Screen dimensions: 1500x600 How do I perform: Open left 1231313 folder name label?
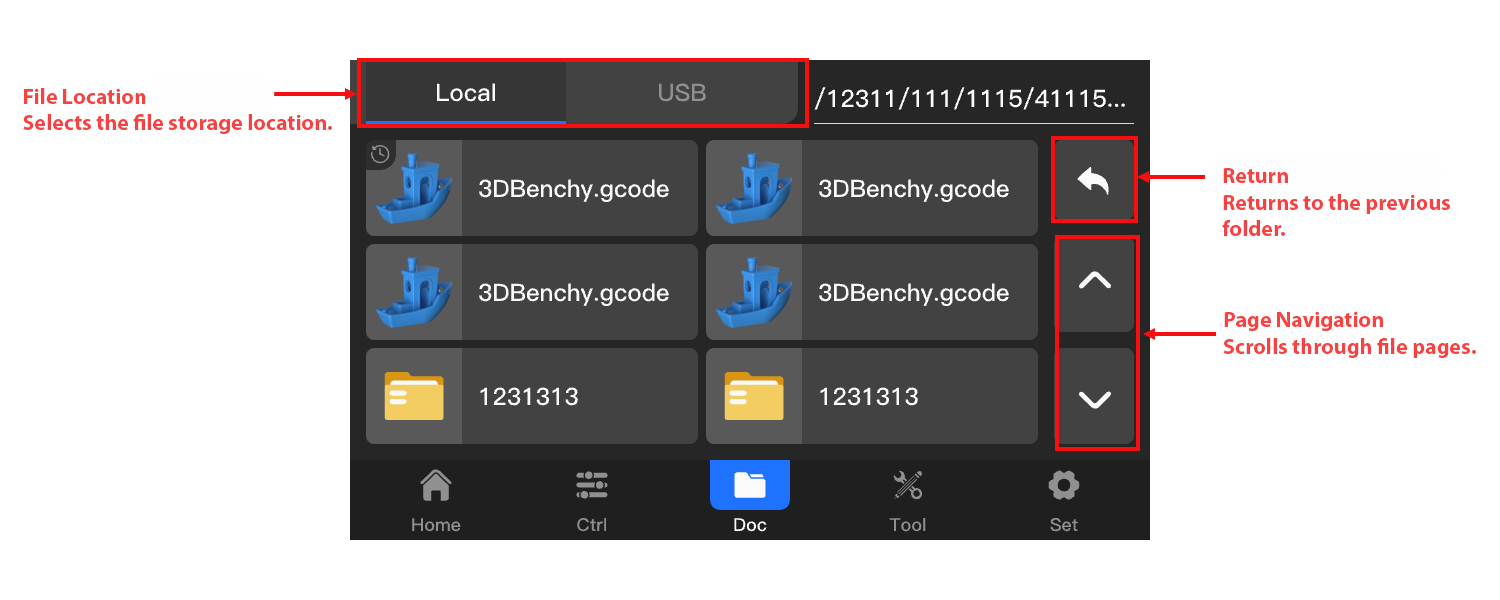coord(528,396)
